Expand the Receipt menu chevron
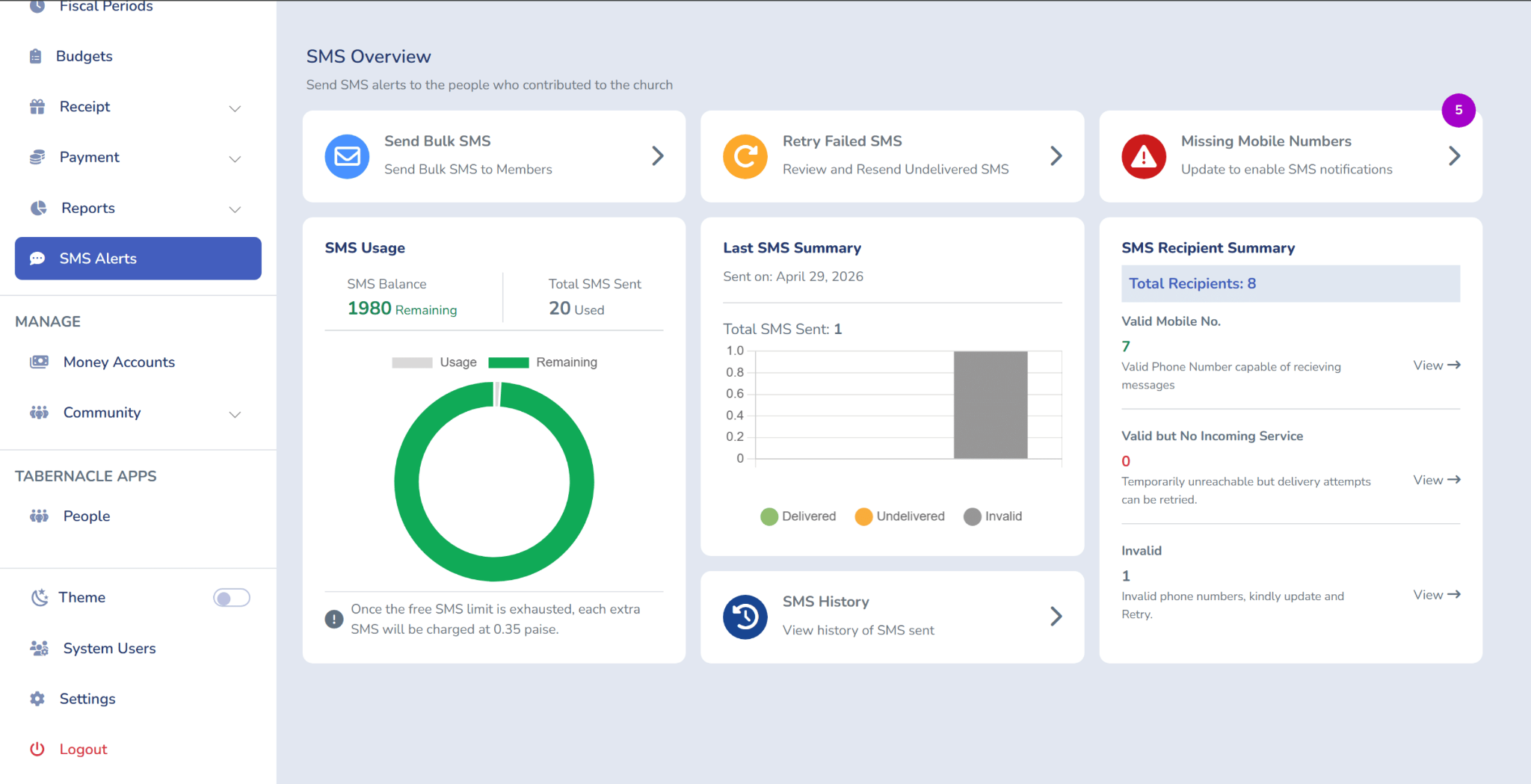This screenshot has height=784, width=1531. [235, 108]
